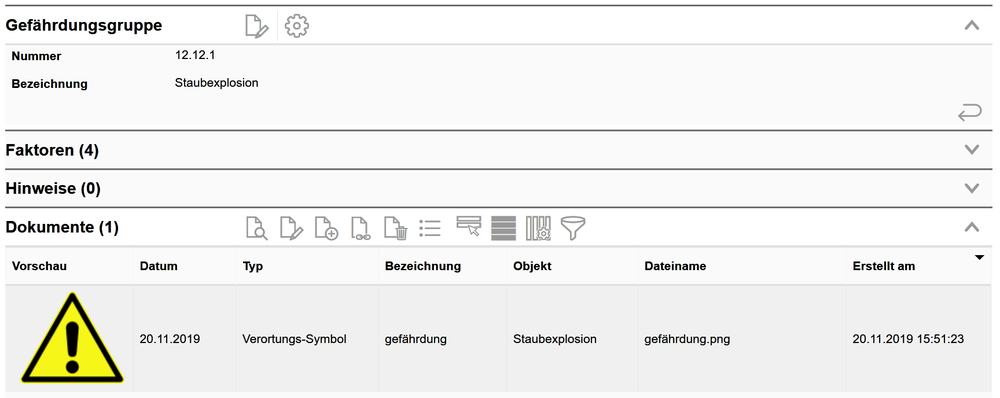Open table column menu arrow near Erstellt am

click(x=979, y=257)
